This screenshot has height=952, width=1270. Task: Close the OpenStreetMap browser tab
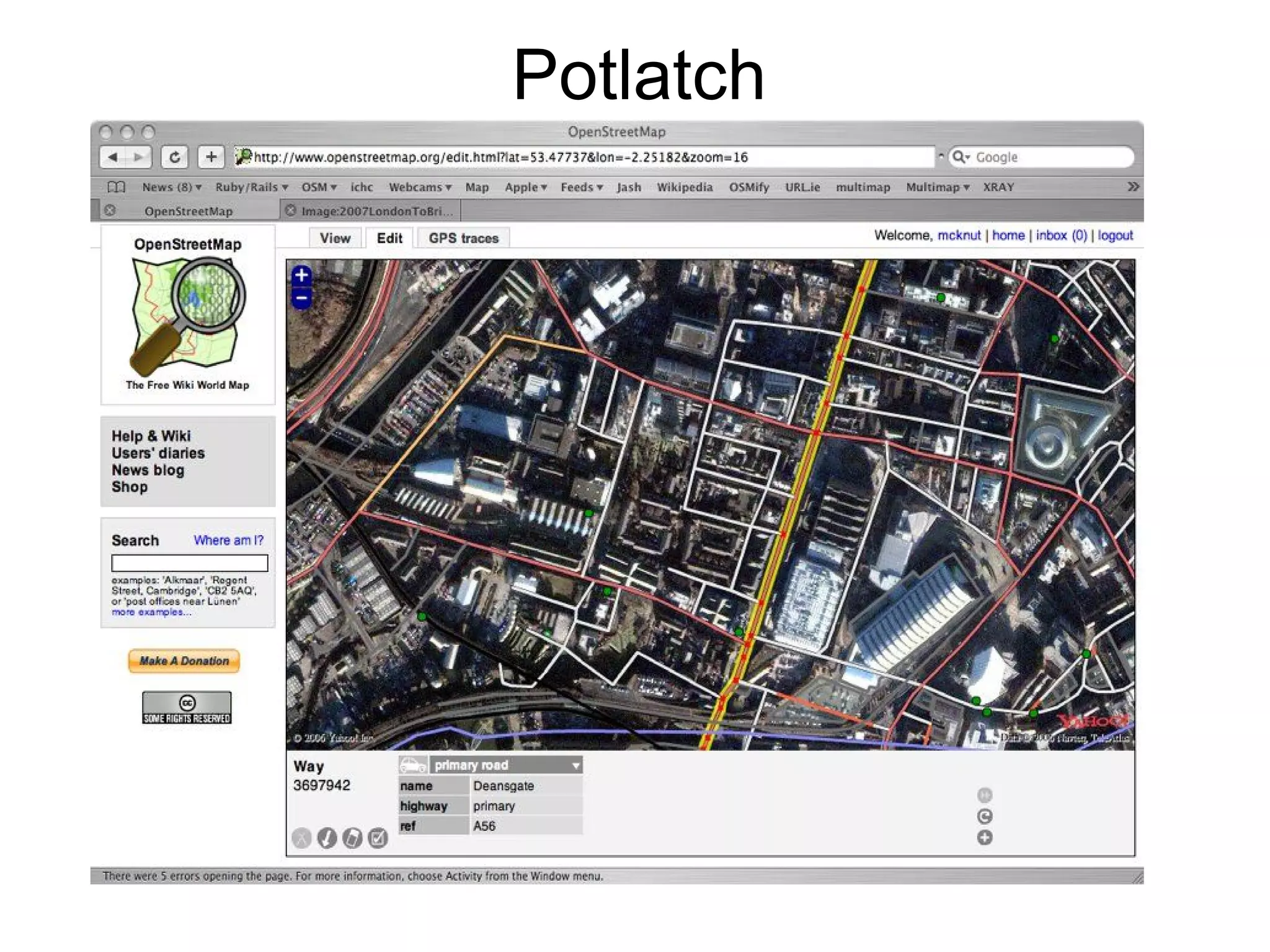point(110,210)
